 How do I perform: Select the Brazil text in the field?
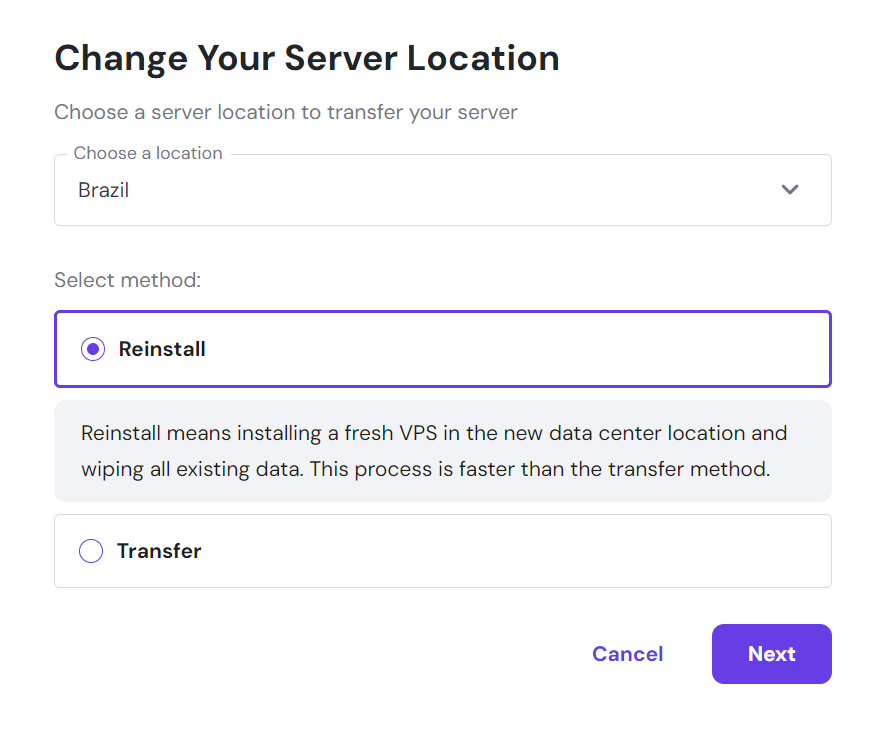click(x=103, y=189)
